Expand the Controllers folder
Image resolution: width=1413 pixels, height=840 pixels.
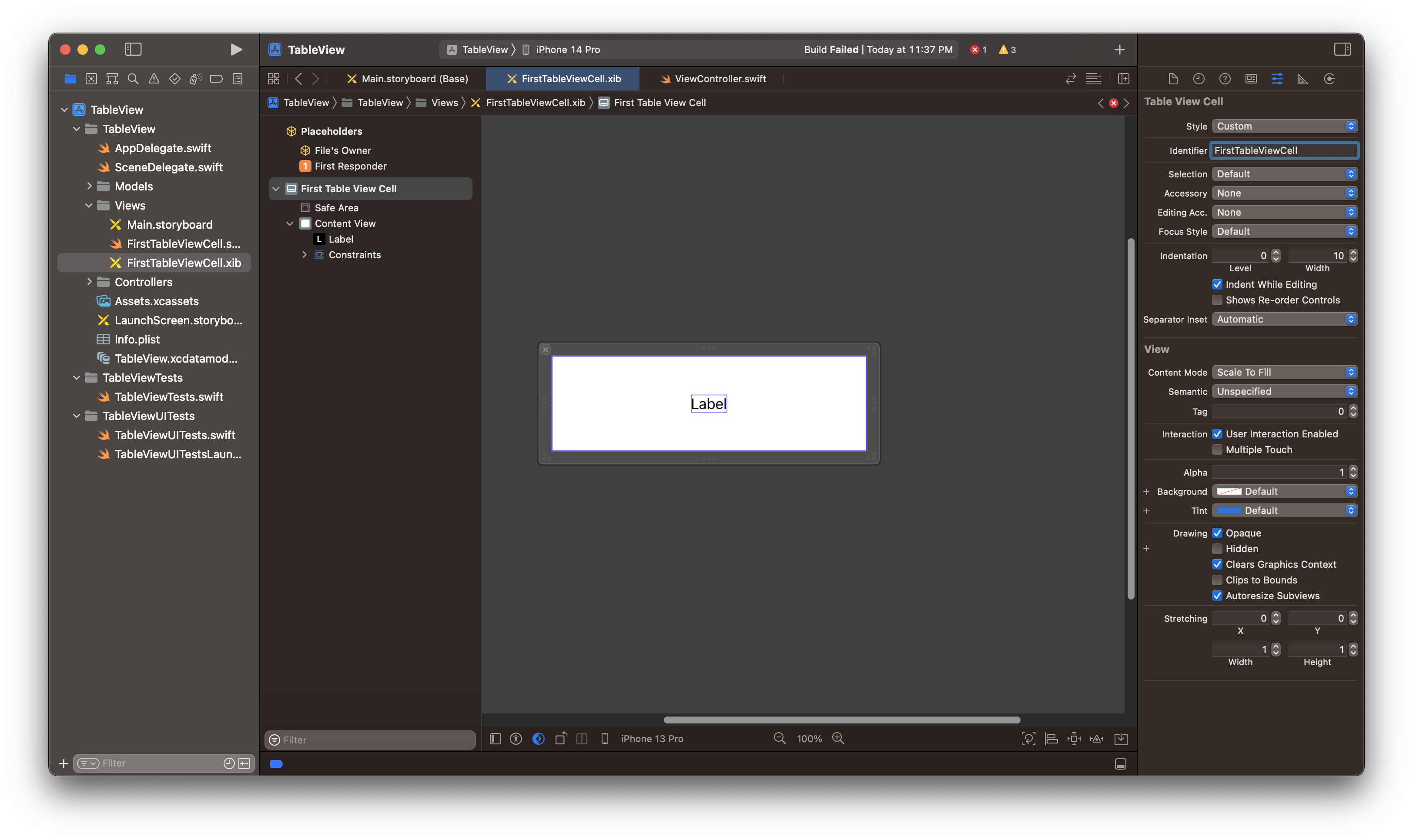coord(90,282)
